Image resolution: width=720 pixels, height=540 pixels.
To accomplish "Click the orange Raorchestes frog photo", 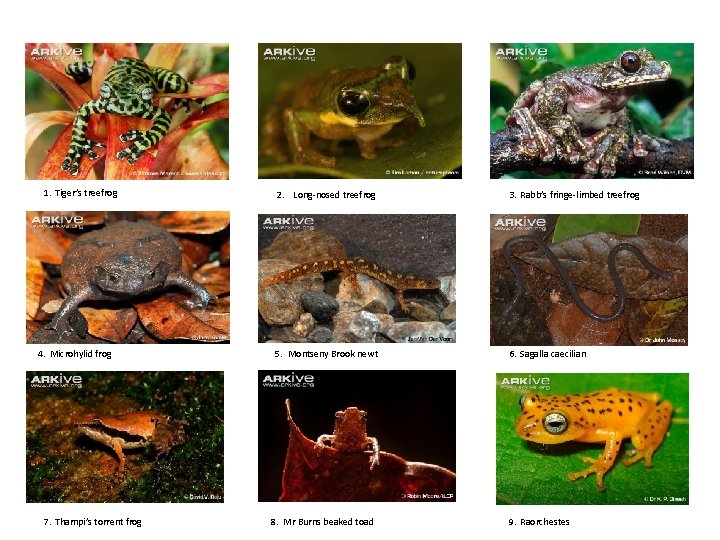I will (592, 439).
